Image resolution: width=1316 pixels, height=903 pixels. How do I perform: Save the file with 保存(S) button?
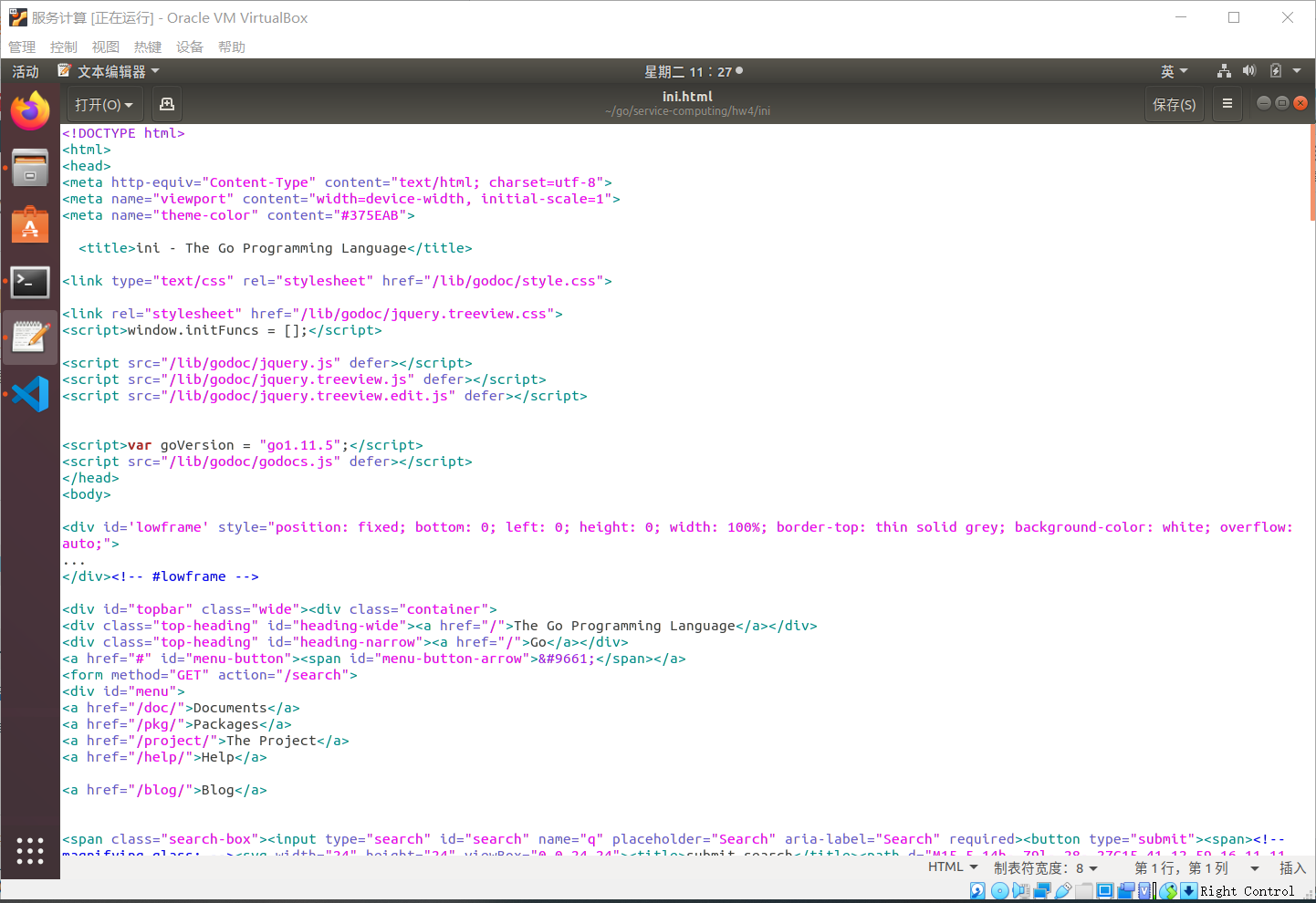[x=1175, y=104]
